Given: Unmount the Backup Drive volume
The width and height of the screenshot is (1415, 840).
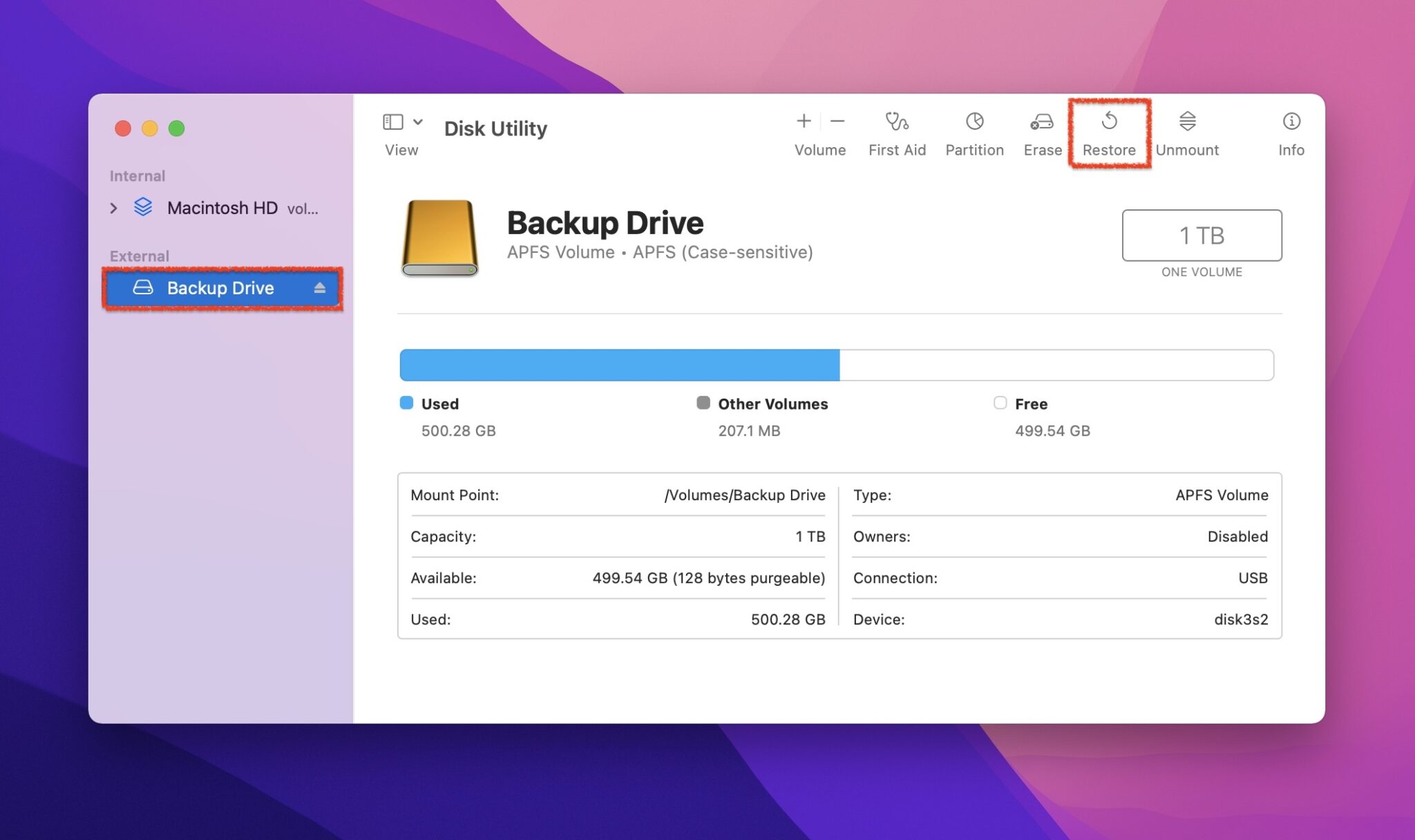Looking at the screenshot, I should (1187, 131).
